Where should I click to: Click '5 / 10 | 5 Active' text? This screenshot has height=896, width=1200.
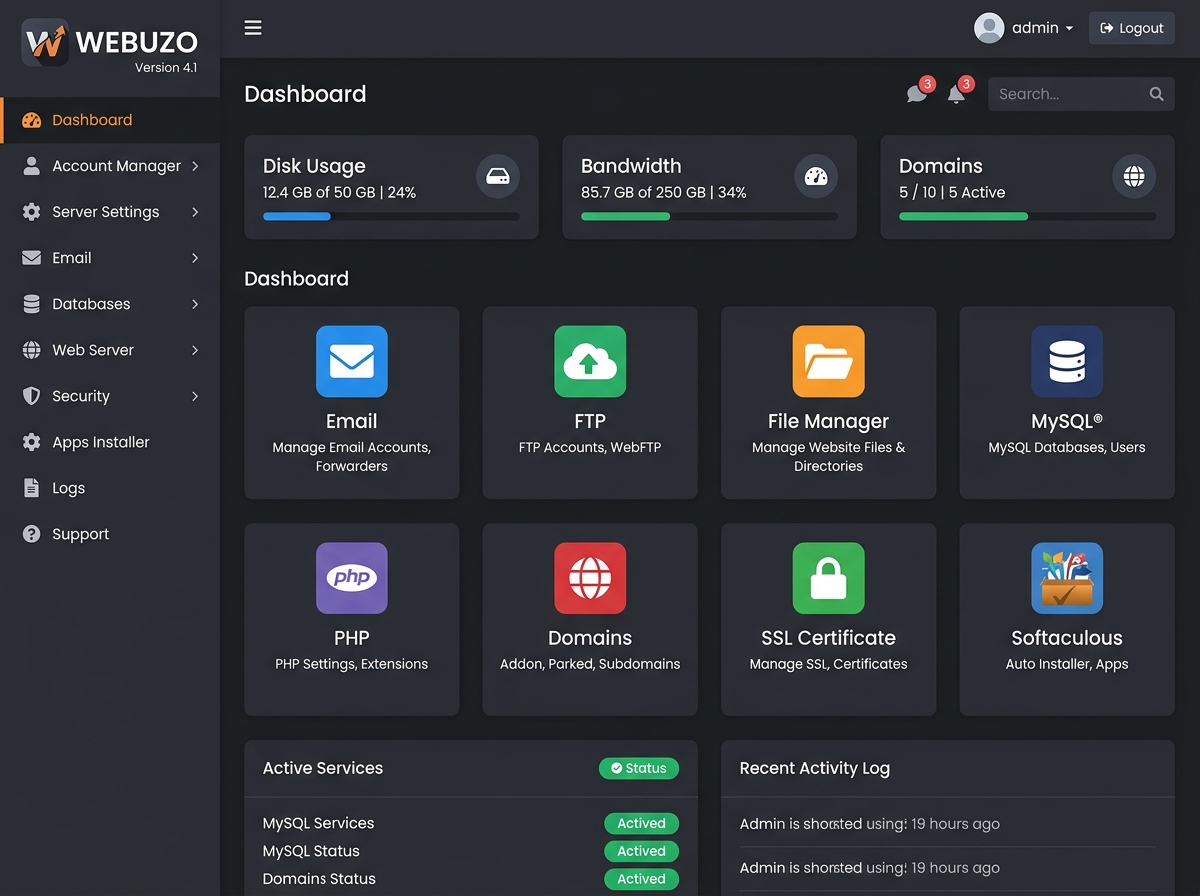point(952,192)
